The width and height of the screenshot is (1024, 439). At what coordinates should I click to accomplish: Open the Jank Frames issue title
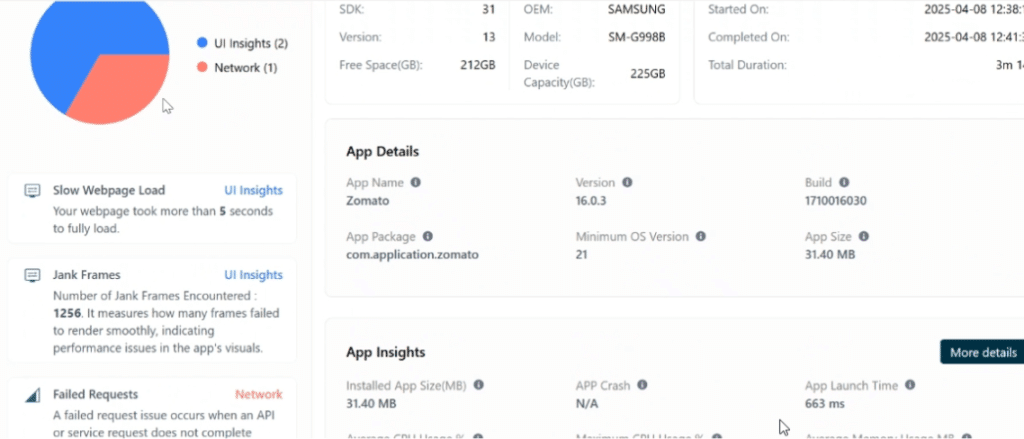(87, 275)
